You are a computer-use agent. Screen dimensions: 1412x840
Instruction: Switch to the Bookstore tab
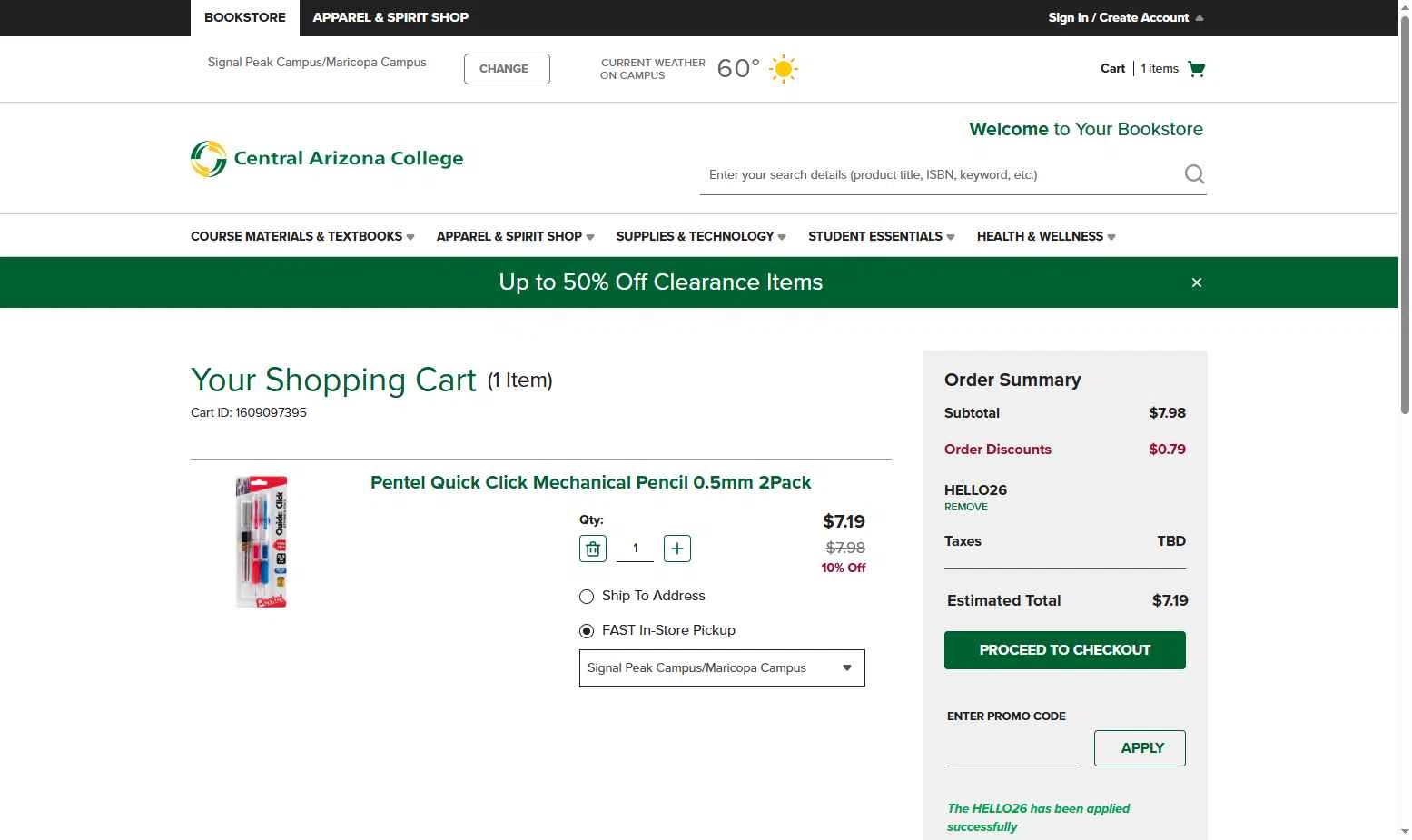coord(245,18)
